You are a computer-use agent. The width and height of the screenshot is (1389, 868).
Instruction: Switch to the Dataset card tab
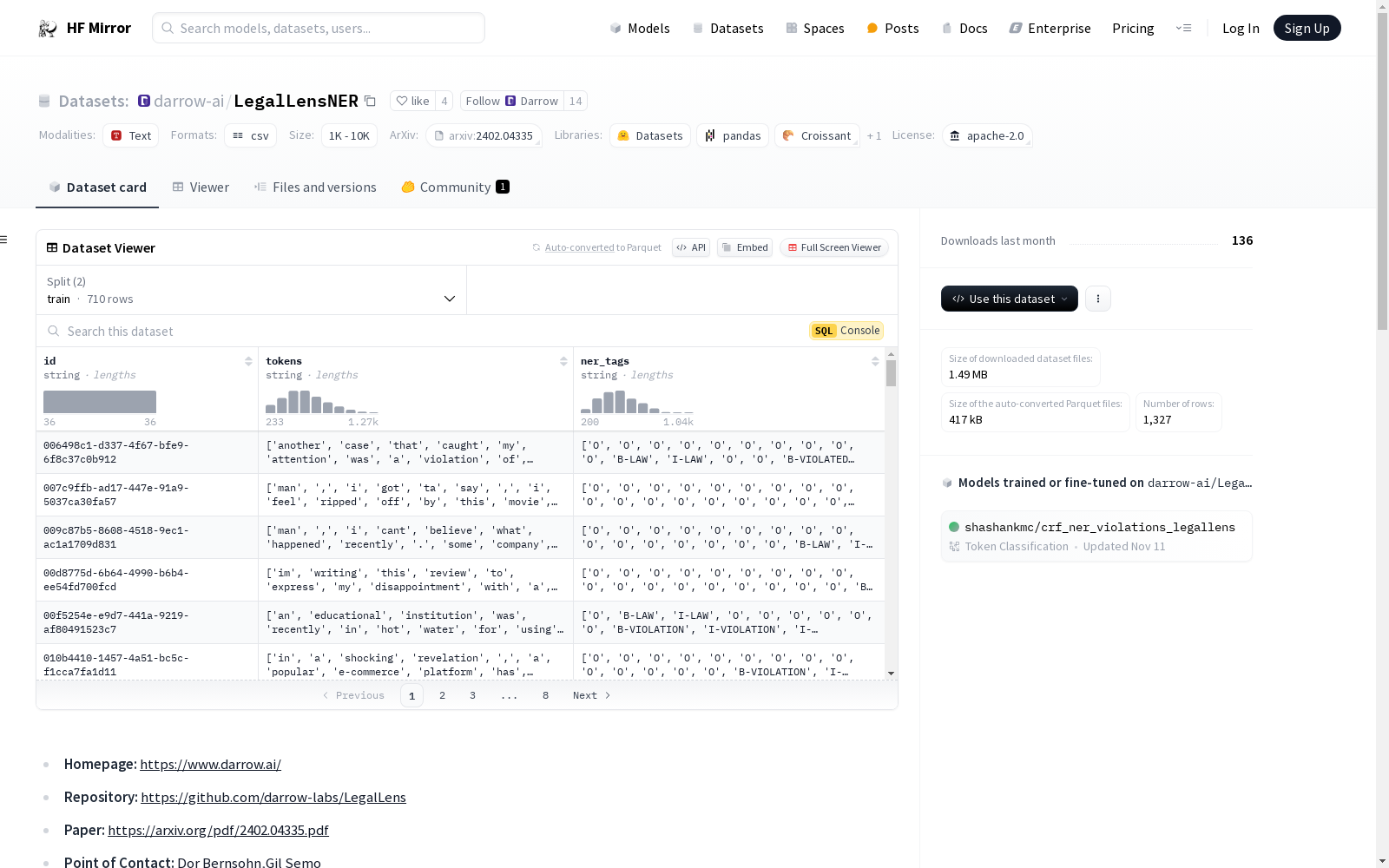[x=97, y=187]
